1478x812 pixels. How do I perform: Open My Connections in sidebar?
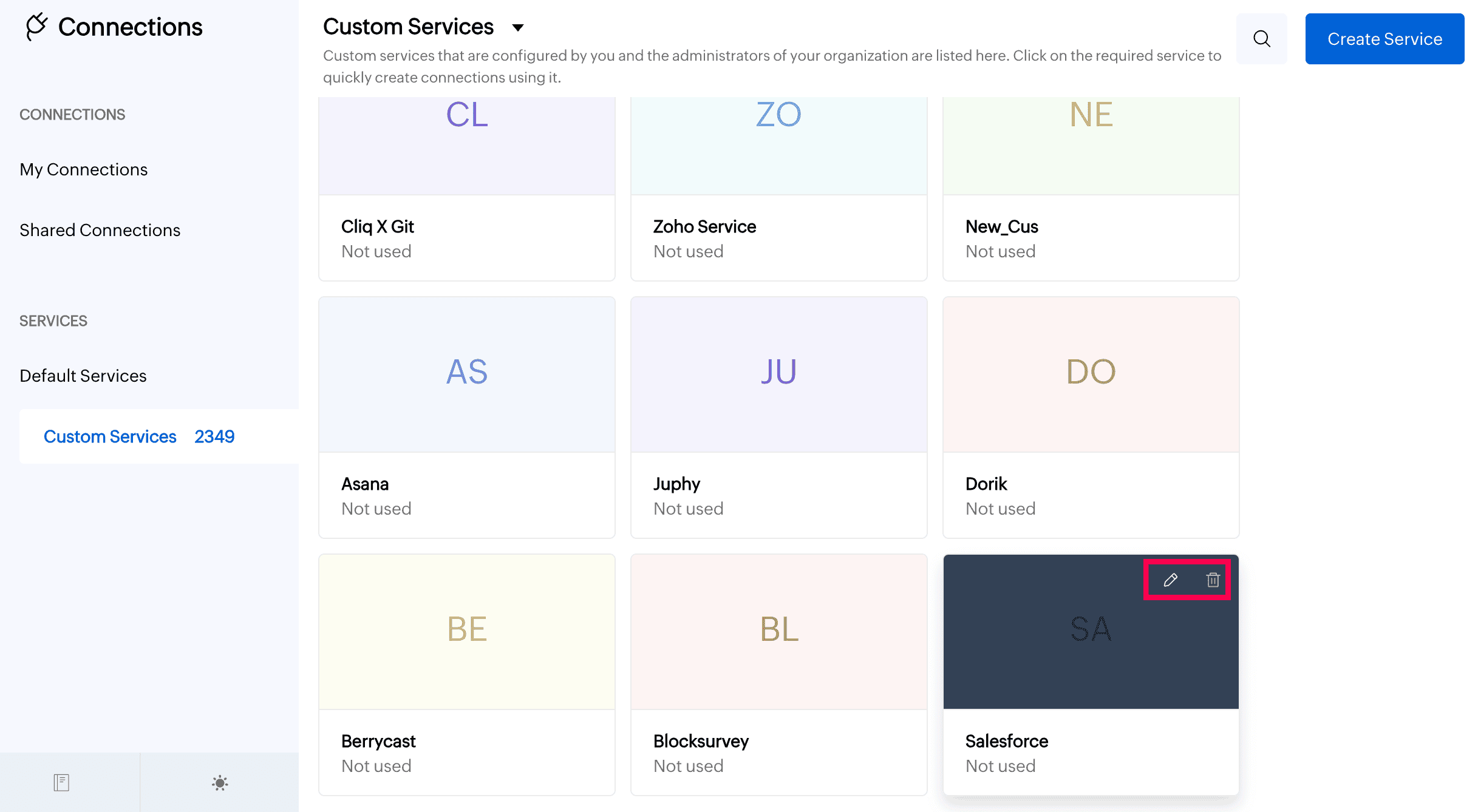[83, 169]
